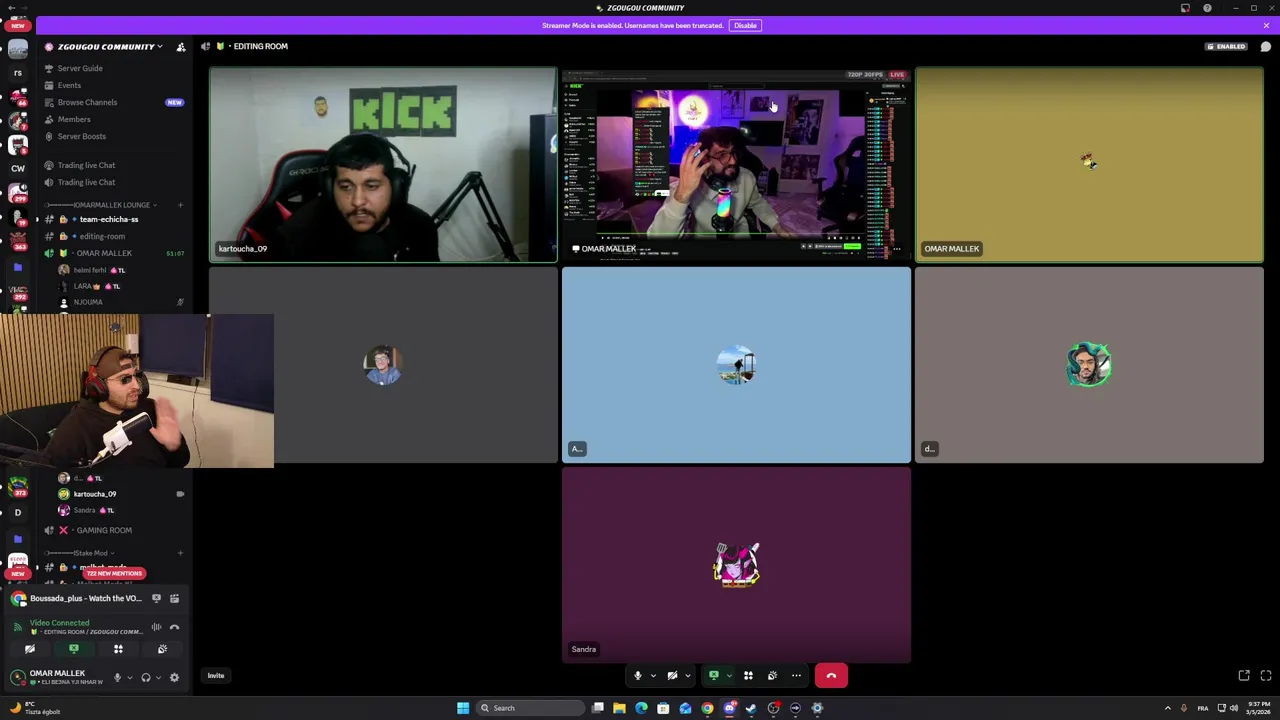Add a channel to OMARMALLEK LOUNGE category
Viewport: 1280px width, 720px height.
point(180,205)
